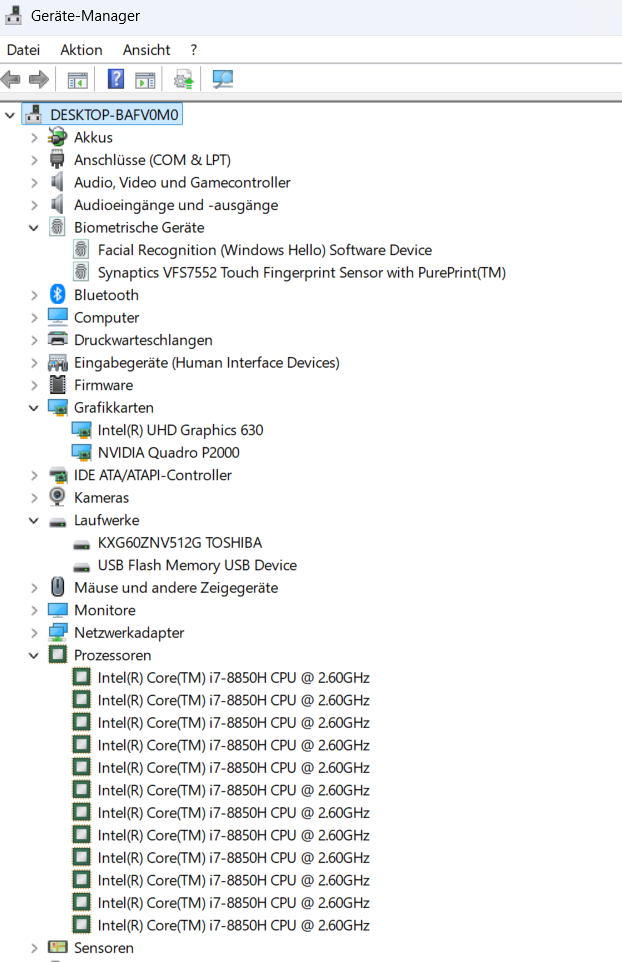Select the DESKTOP-BAFV0M0 computer name
This screenshot has width=622, height=962.
(114, 115)
